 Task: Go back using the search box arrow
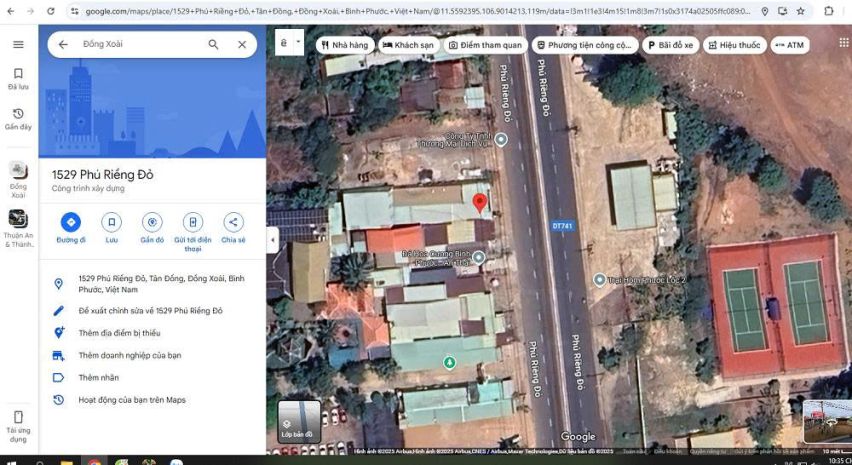pos(63,45)
